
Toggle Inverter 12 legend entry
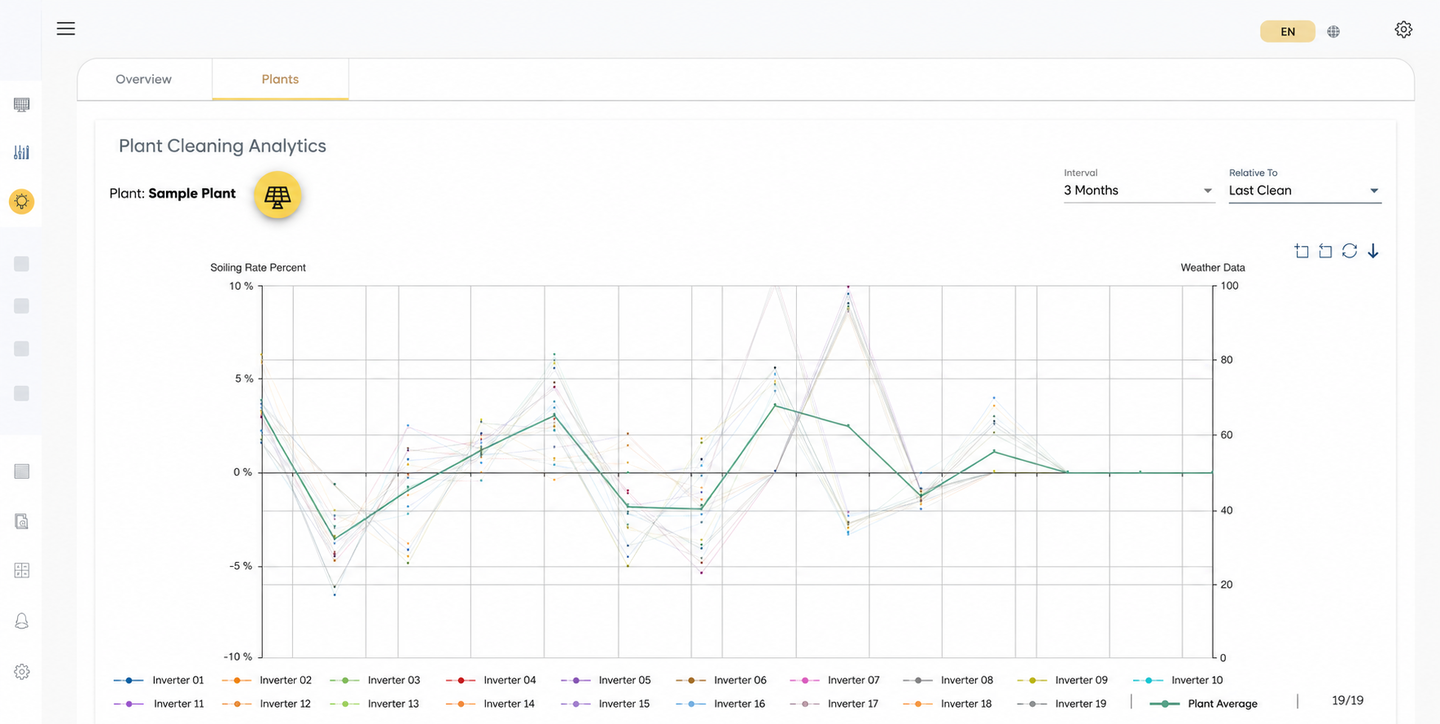click(266, 704)
